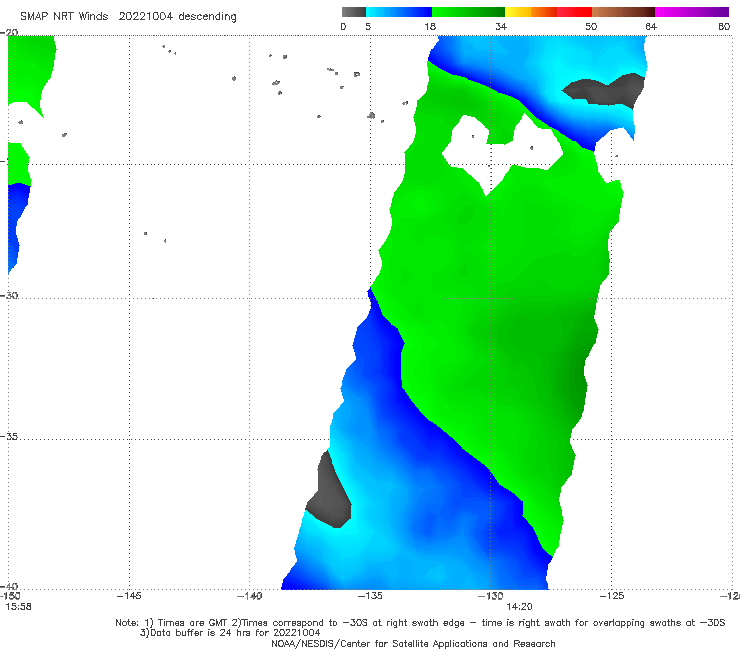Click the color bar label '80'
This screenshot has height=650, width=740.
[x=724, y=27]
